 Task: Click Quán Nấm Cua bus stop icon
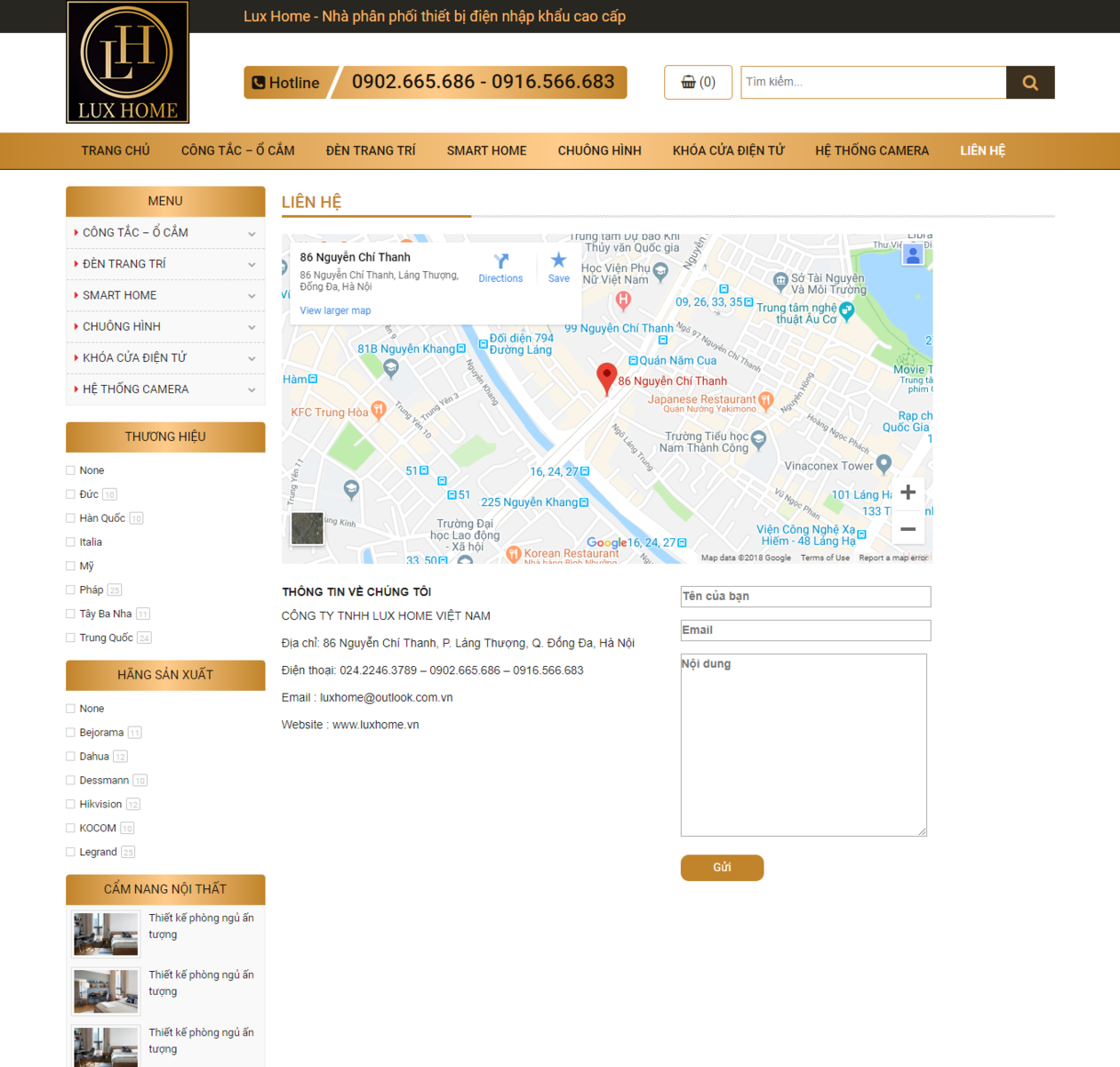(x=633, y=361)
